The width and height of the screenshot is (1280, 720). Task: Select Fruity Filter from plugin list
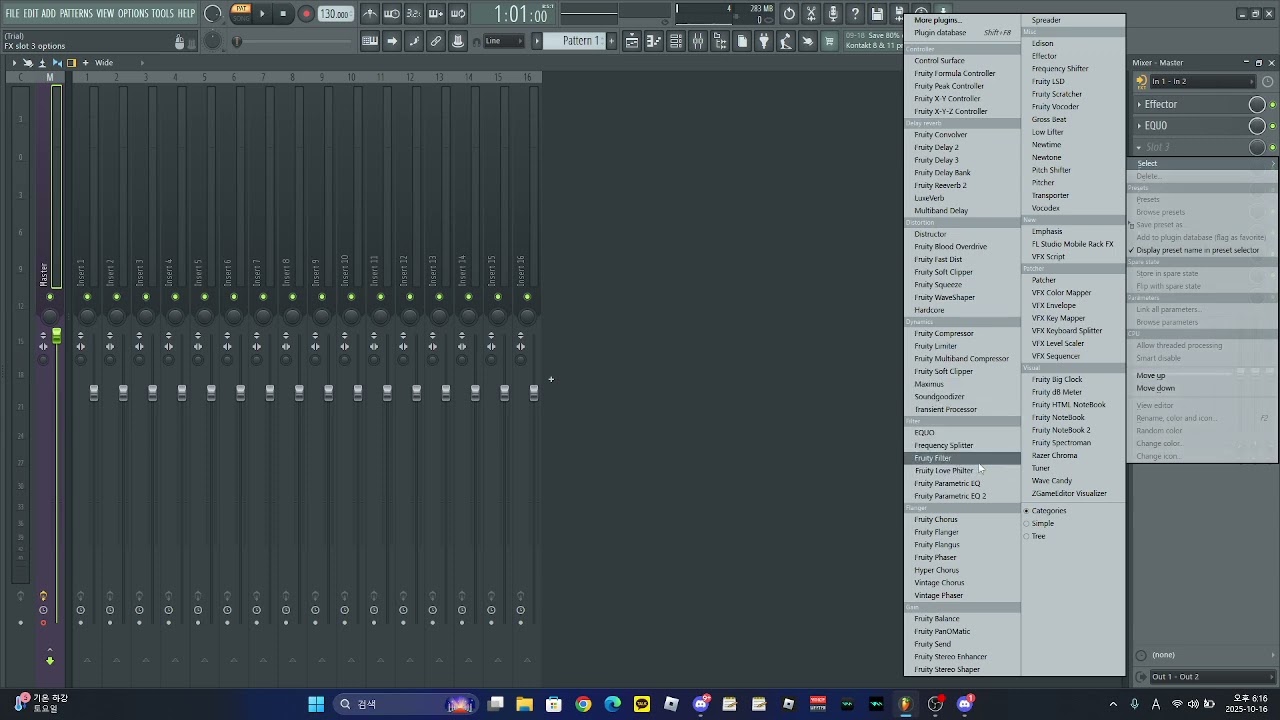point(962,458)
